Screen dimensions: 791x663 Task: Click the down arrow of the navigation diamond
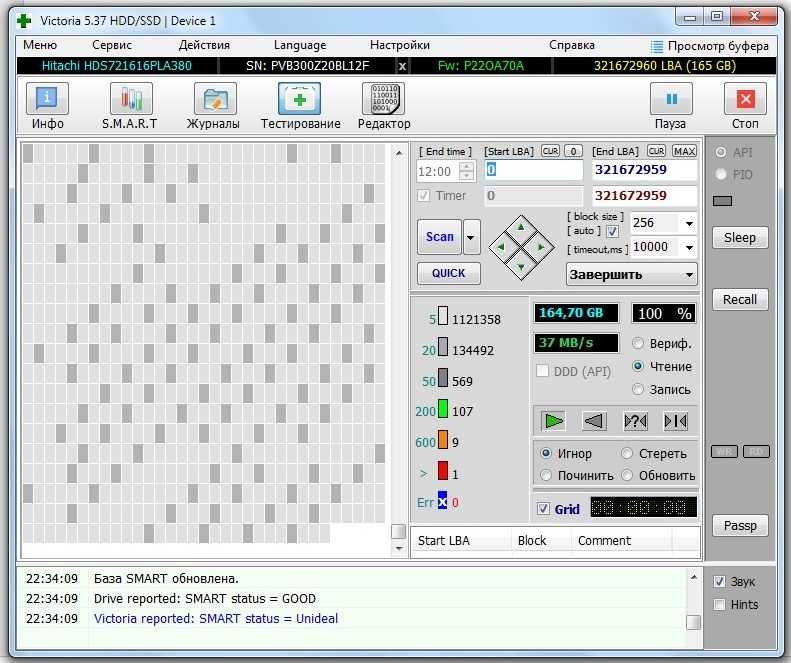tap(521, 267)
